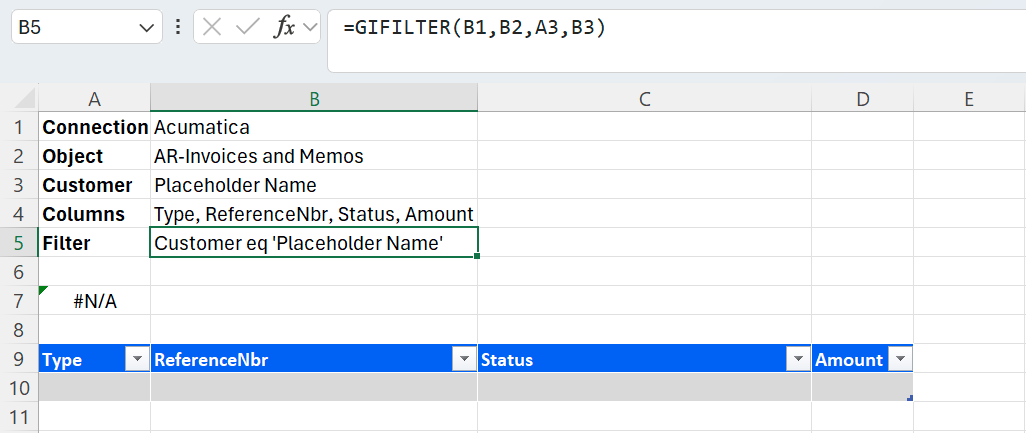Viewport: 1026px width, 433px height.
Task: Click the Insert Function fx icon
Action: click(x=284, y=28)
